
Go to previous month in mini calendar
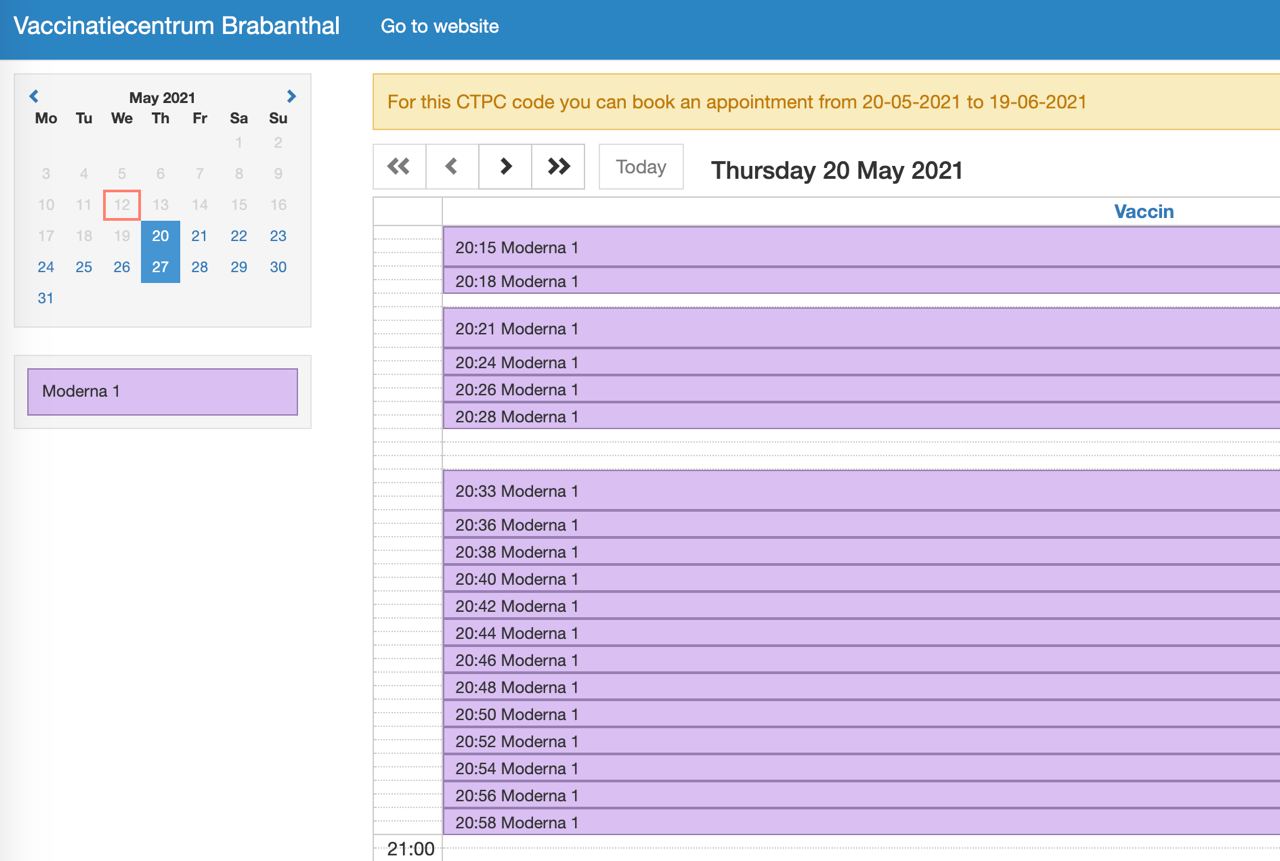(x=34, y=97)
